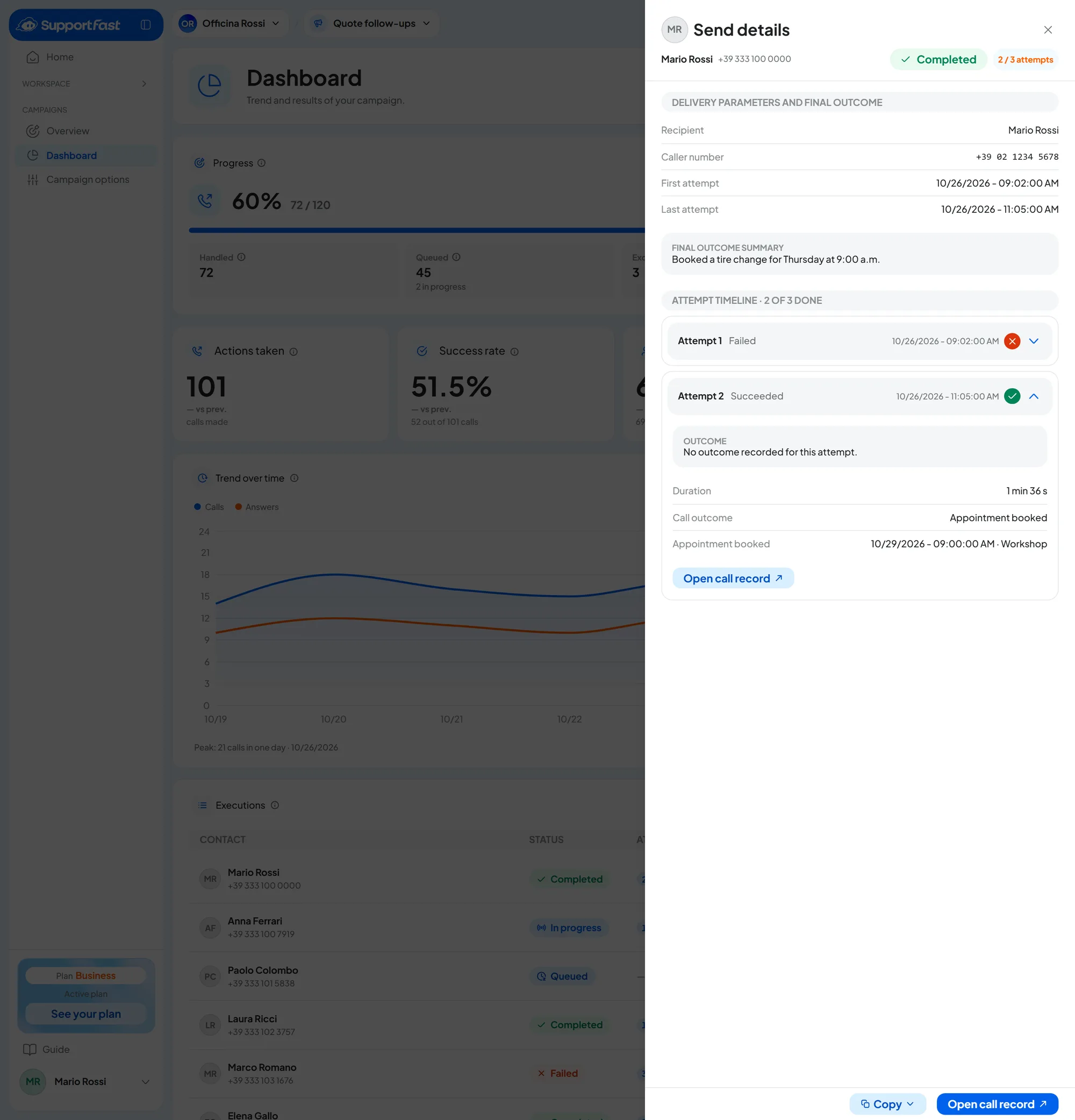Click the Progress info icon
1075x1120 pixels.
[x=261, y=163]
